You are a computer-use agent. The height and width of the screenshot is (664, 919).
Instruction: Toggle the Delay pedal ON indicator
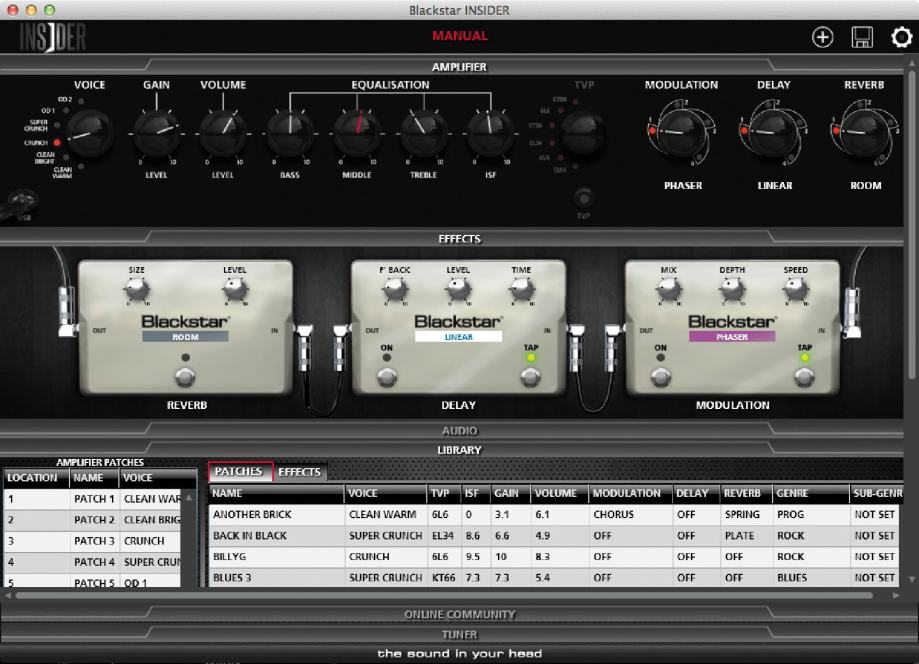click(387, 357)
